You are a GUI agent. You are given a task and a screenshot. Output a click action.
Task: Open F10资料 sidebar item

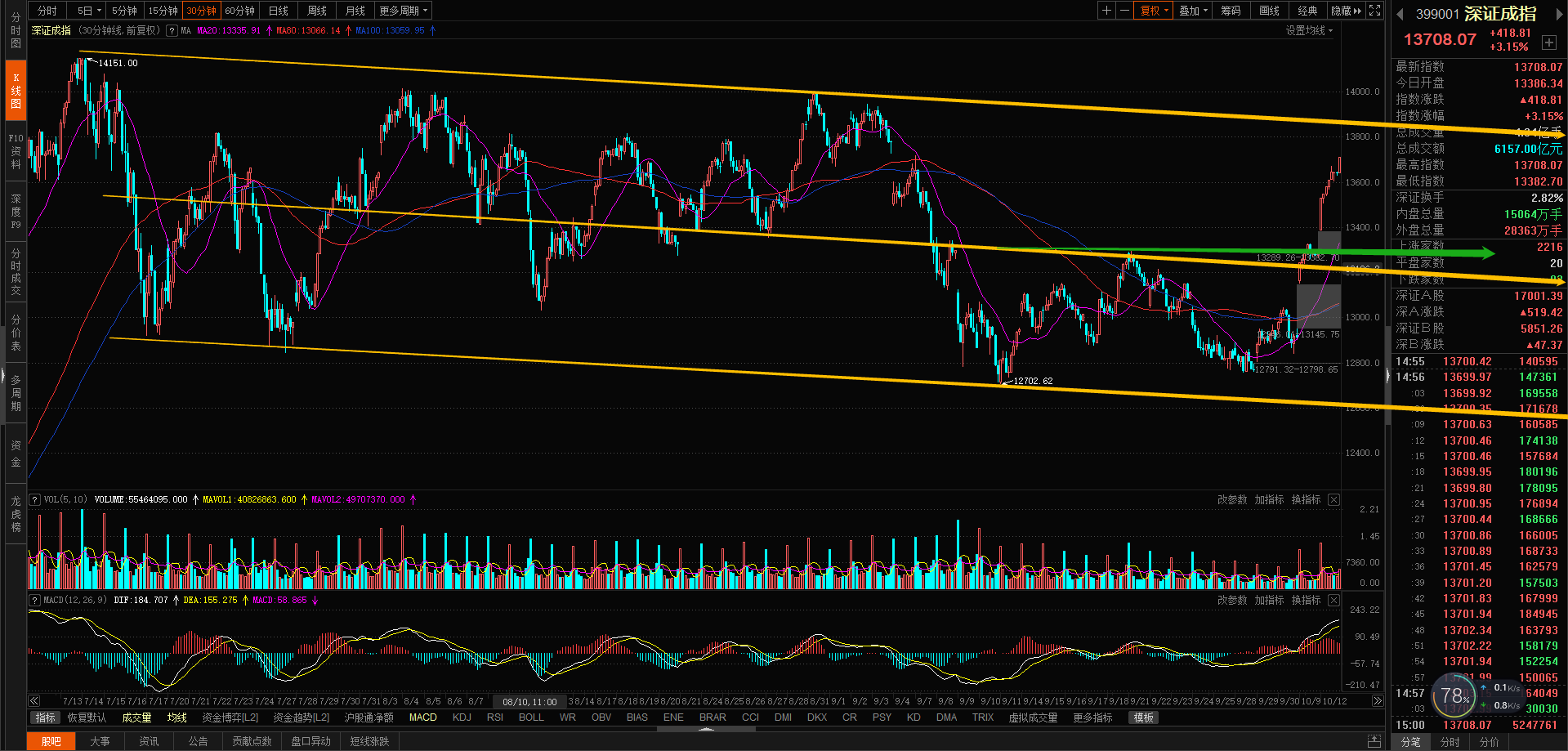click(16, 151)
